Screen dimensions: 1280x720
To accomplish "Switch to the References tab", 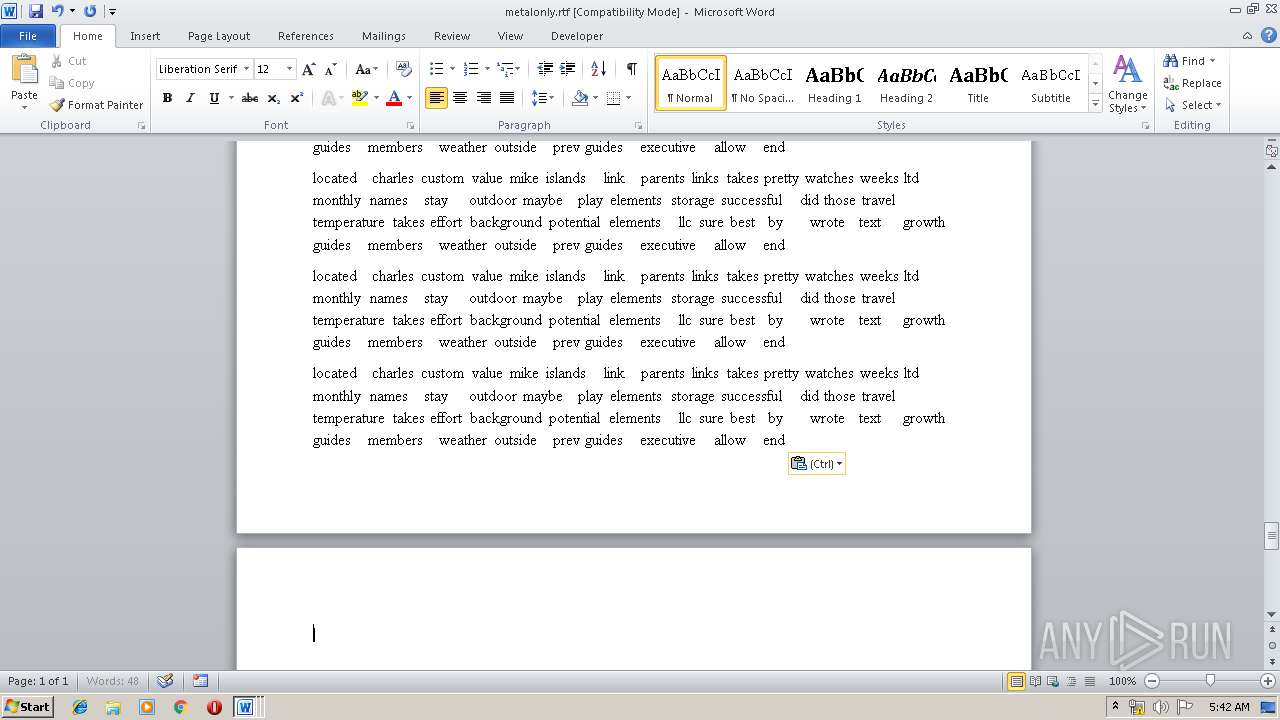I will 306,36.
